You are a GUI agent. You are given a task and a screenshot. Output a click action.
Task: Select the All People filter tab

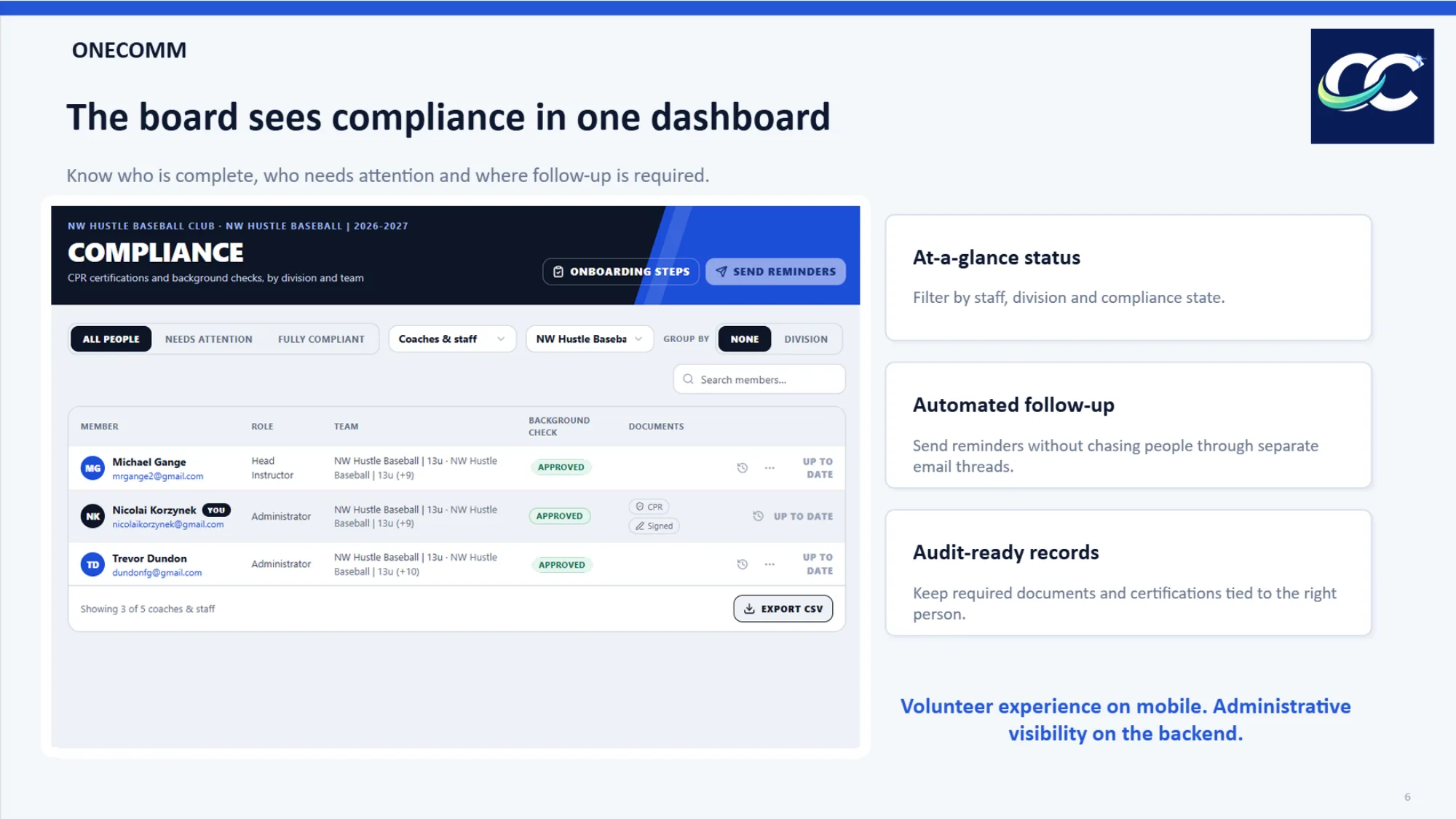pos(111,339)
